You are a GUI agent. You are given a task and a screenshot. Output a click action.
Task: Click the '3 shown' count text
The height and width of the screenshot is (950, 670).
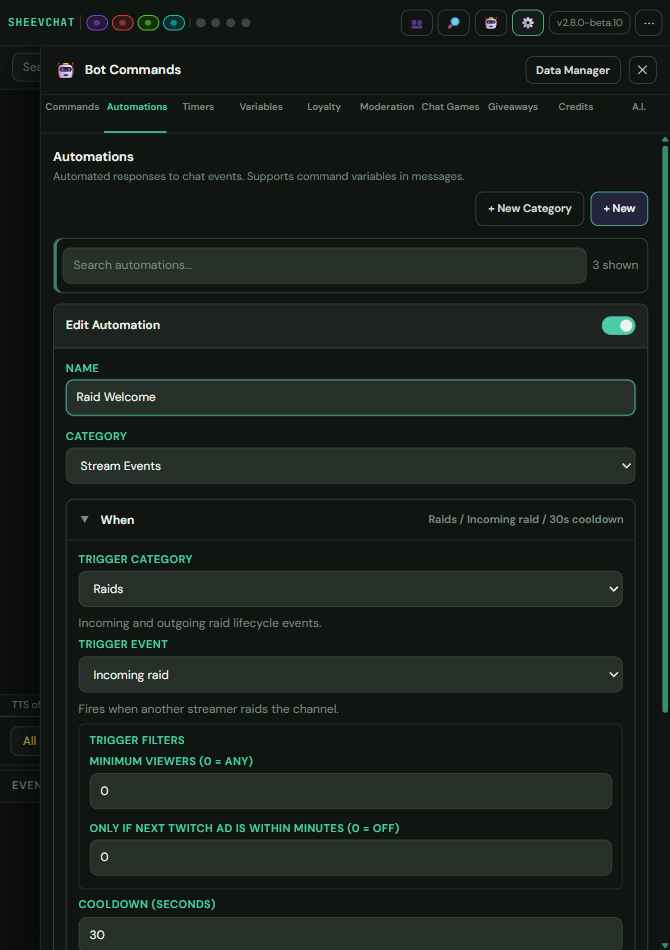click(615, 265)
